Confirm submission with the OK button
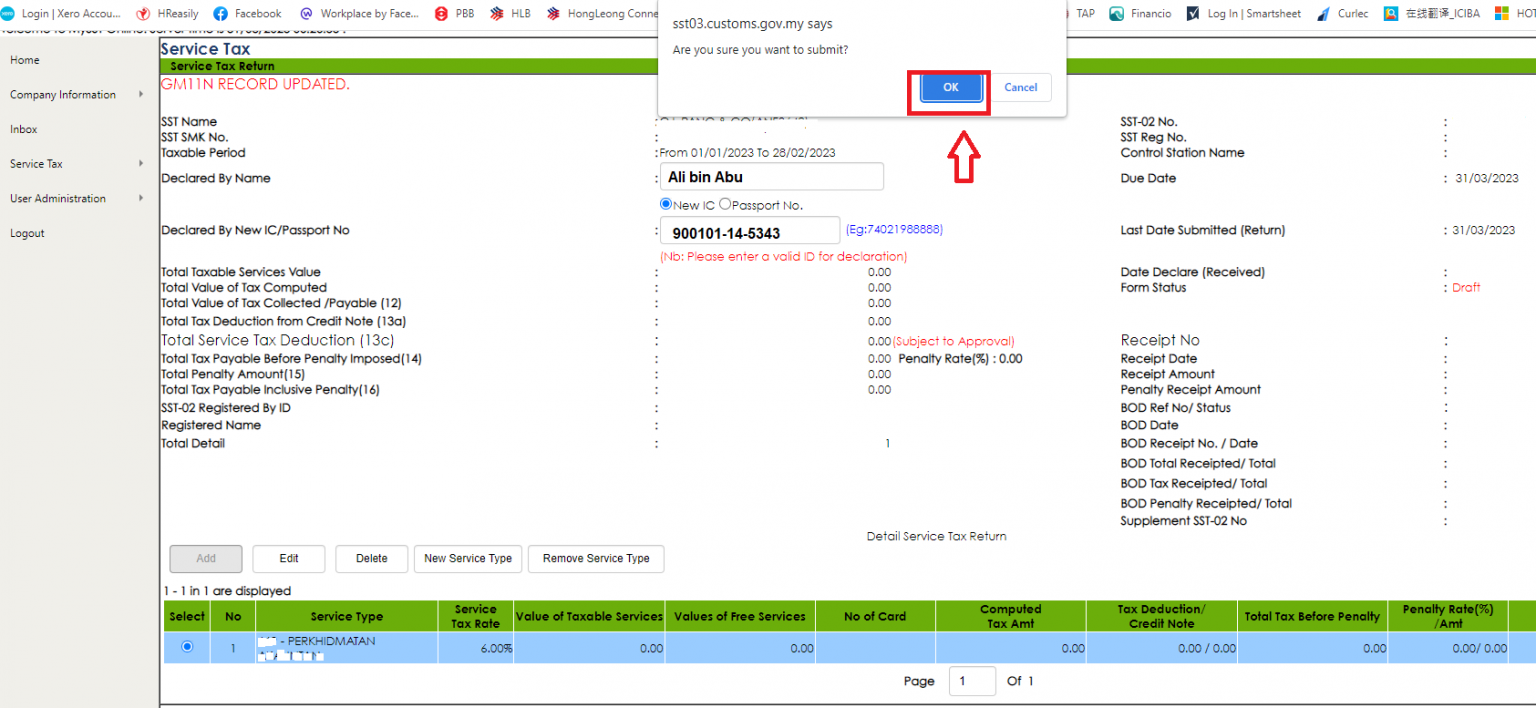 [950, 88]
